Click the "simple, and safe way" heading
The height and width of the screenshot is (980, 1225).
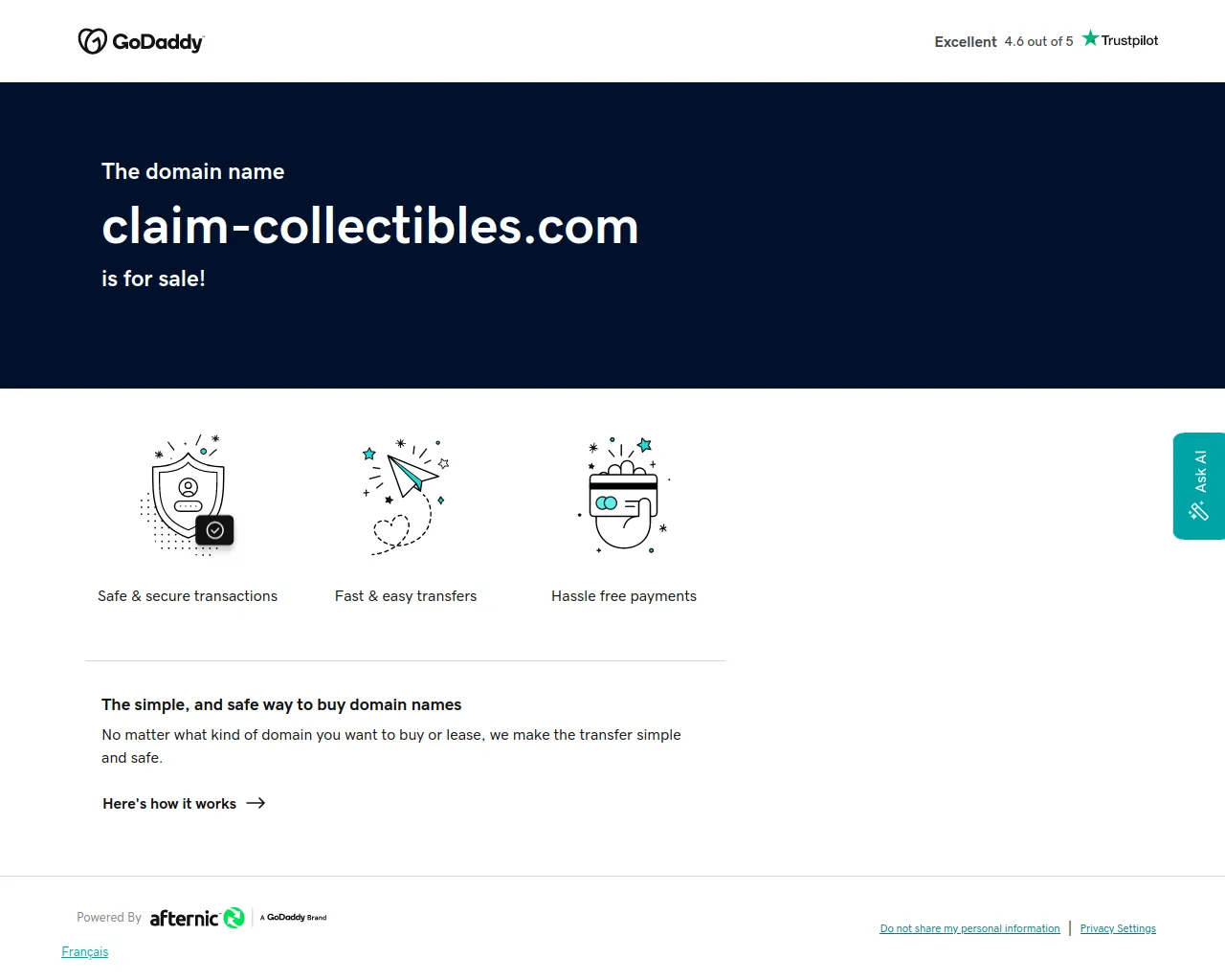(281, 704)
